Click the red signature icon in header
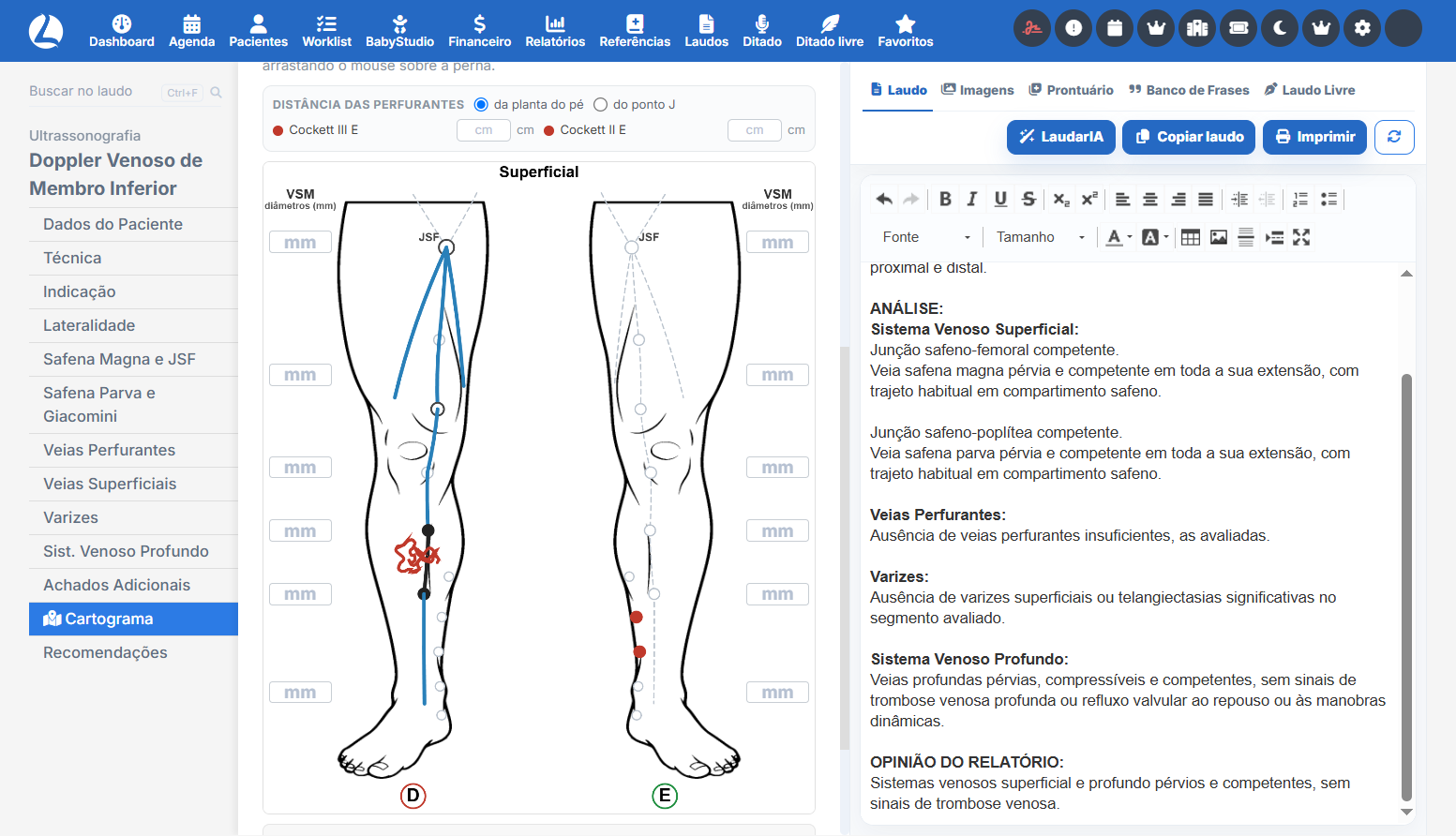The image size is (1456, 836). point(1032,28)
